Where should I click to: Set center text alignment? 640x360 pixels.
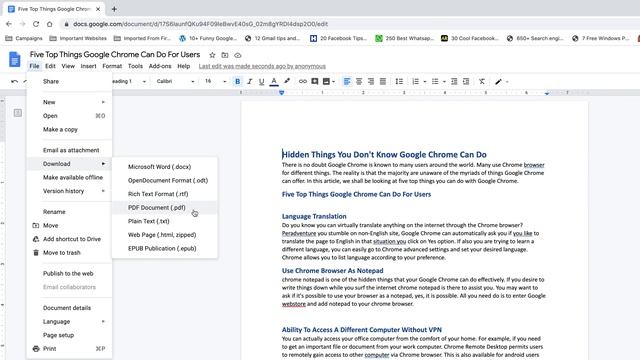(x=359, y=82)
